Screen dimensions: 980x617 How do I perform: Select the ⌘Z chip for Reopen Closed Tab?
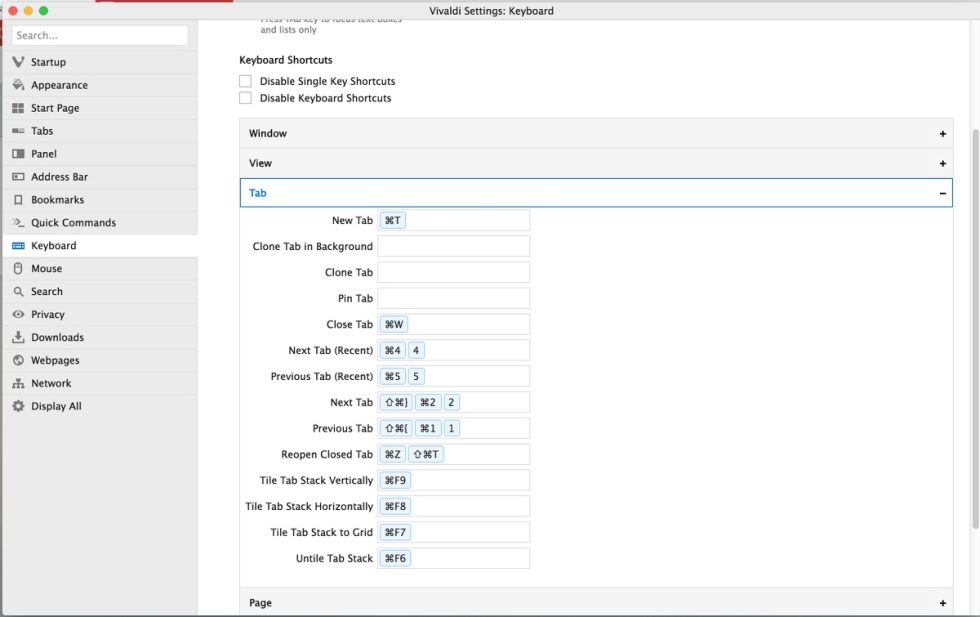point(392,454)
